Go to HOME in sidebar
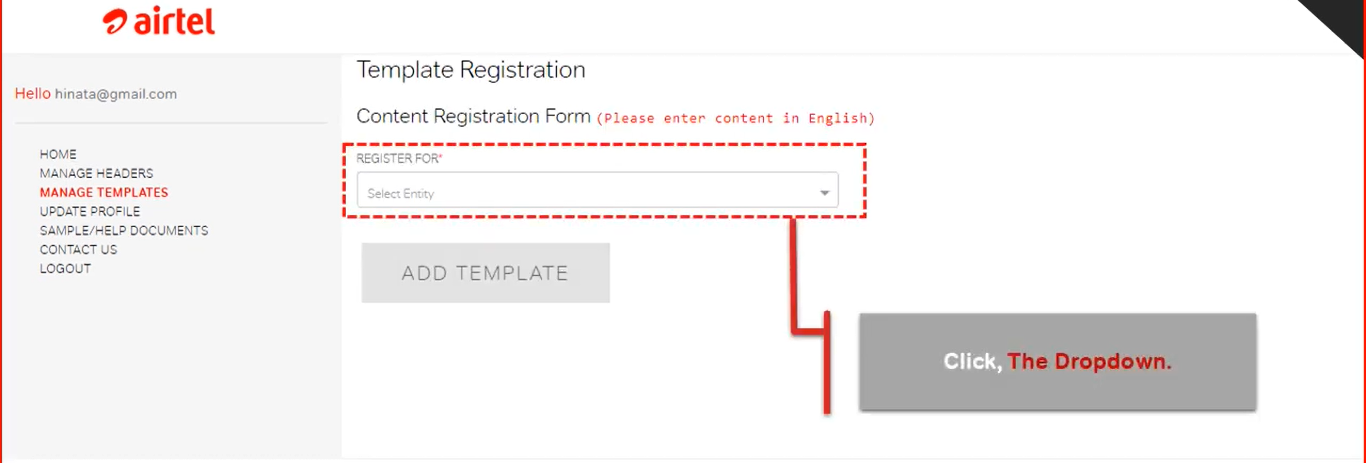 tap(58, 154)
